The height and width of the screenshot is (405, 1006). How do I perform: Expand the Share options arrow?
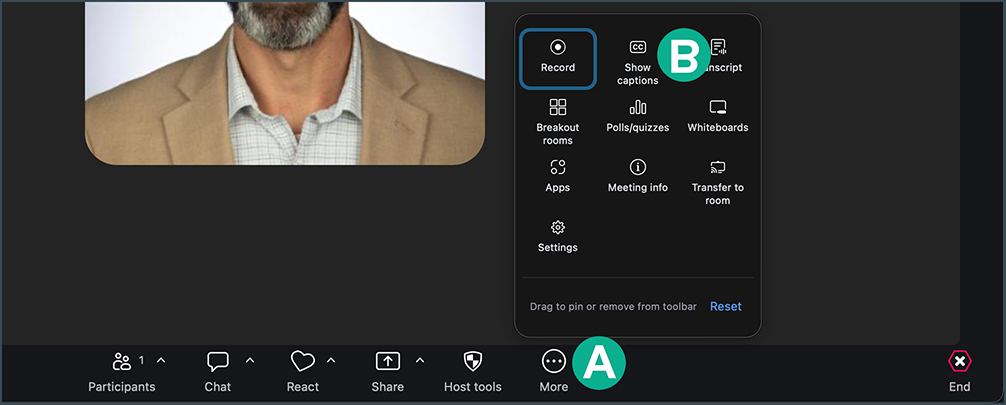pos(420,361)
